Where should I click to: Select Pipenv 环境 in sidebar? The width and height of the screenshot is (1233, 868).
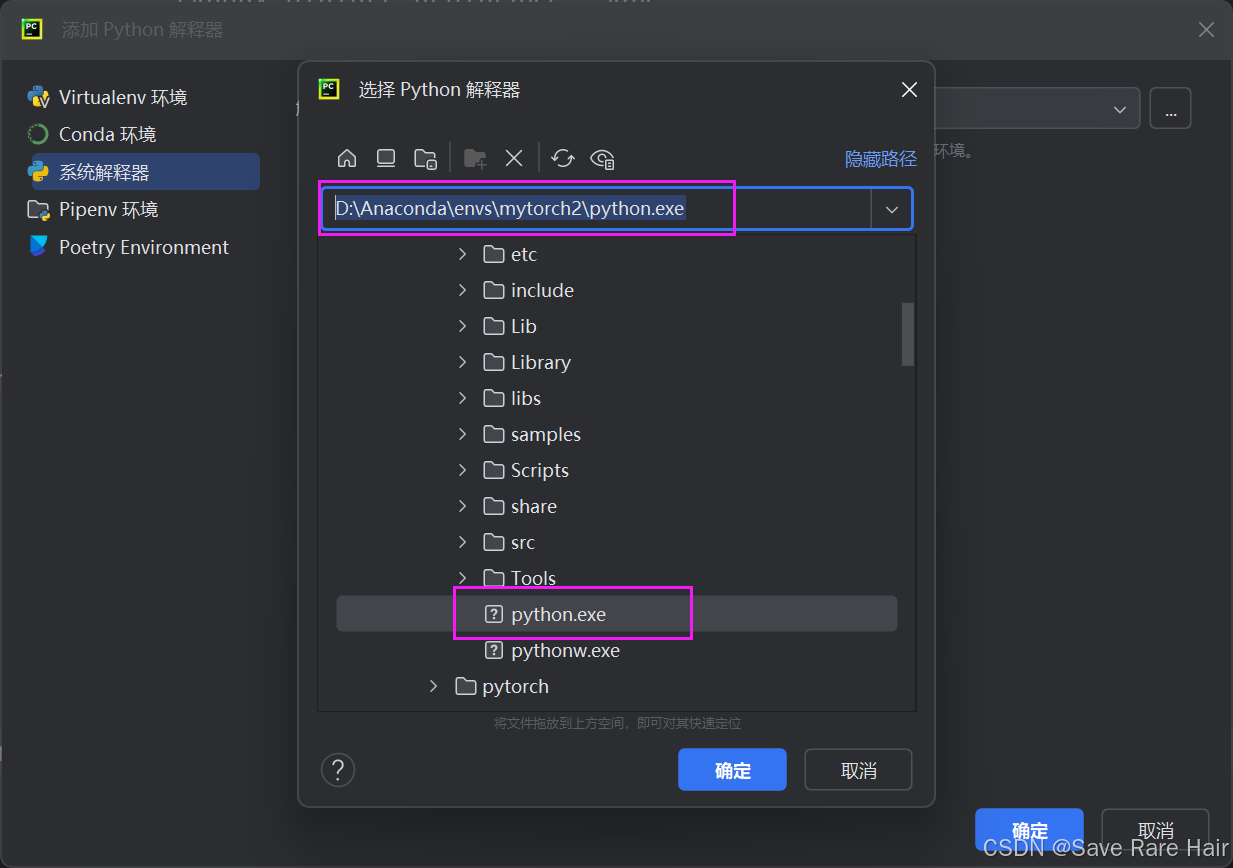(109, 210)
